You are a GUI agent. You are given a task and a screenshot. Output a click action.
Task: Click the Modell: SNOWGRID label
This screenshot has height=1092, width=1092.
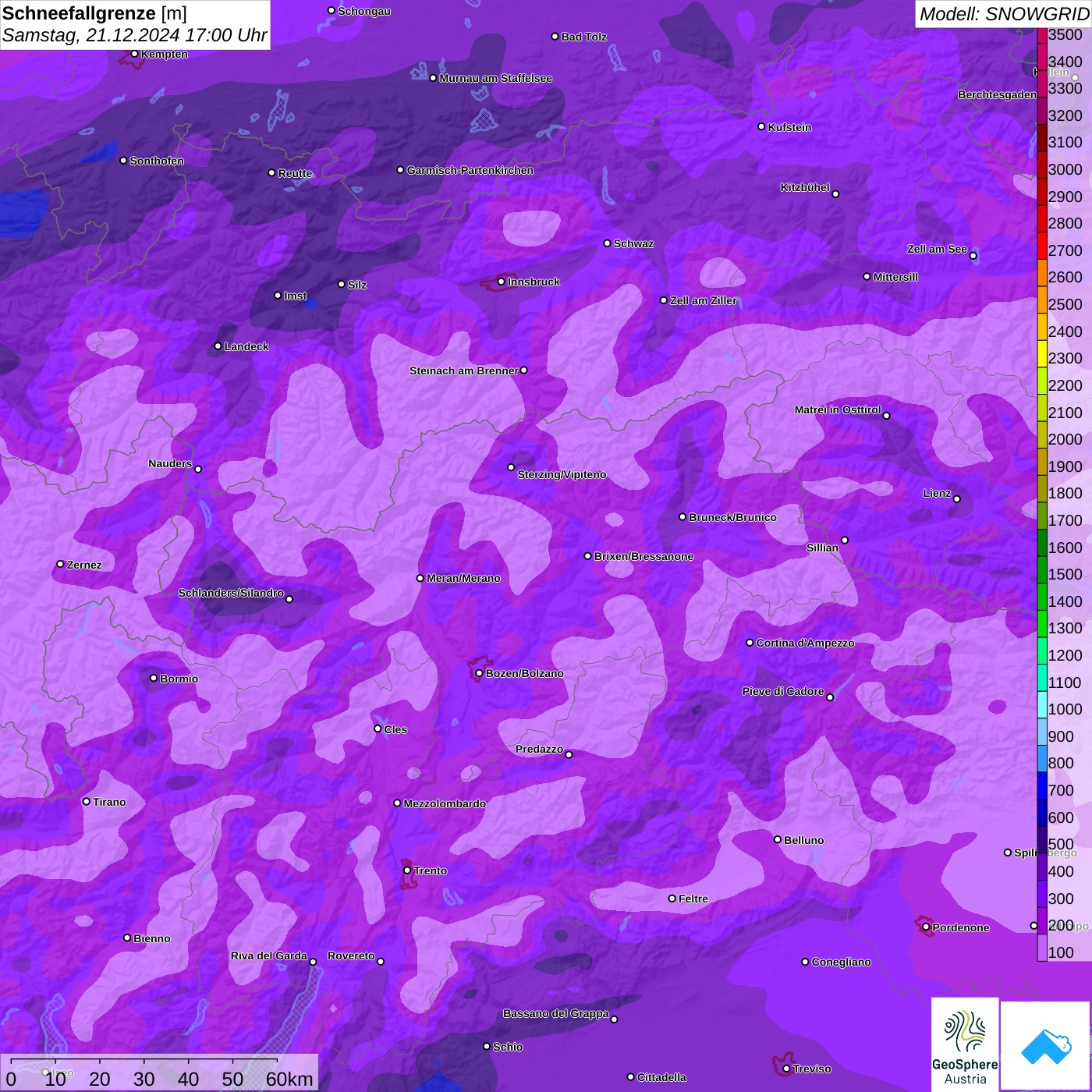coord(1004,13)
